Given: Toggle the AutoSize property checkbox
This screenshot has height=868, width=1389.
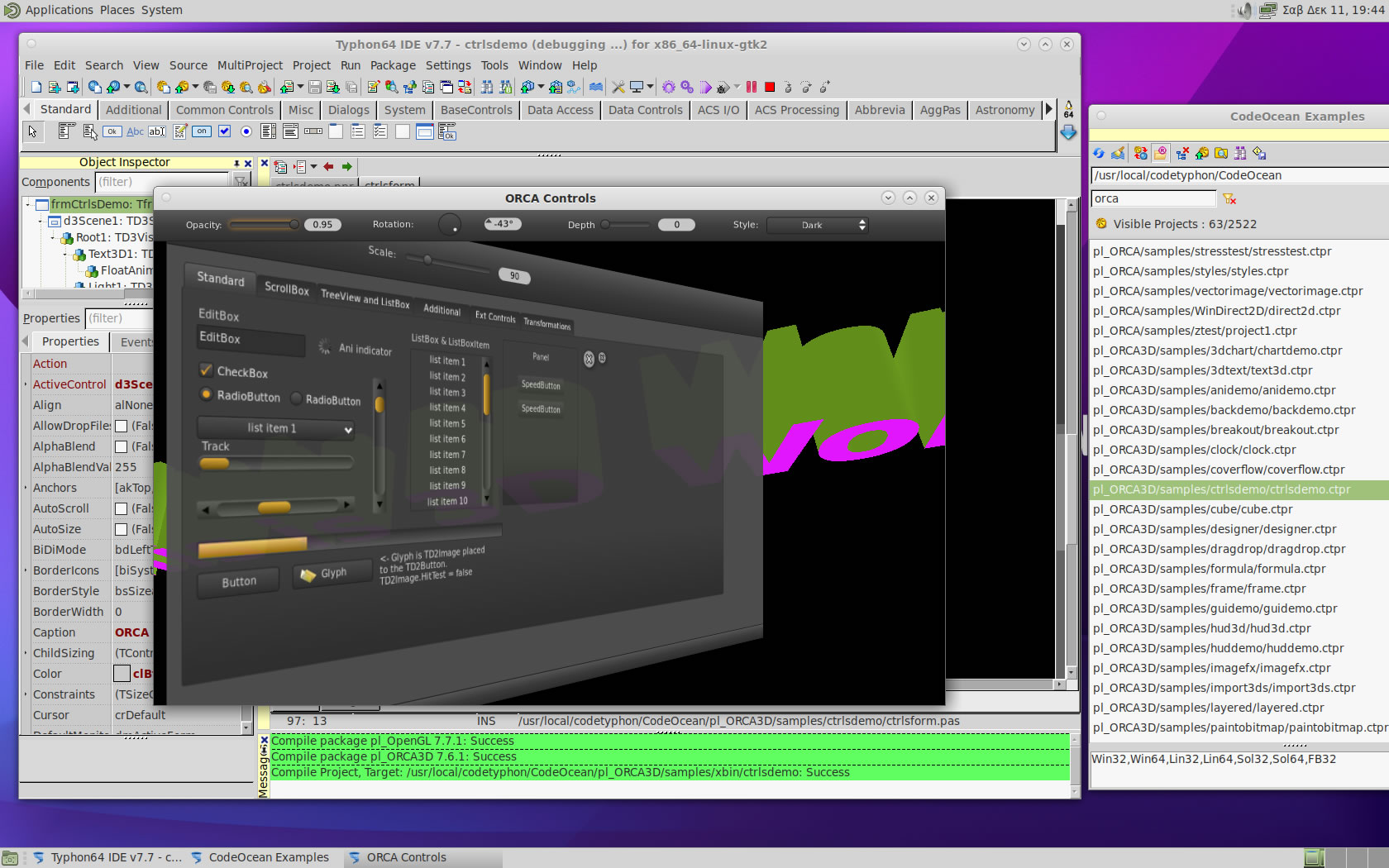Looking at the screenshot, I should point(121,529).
